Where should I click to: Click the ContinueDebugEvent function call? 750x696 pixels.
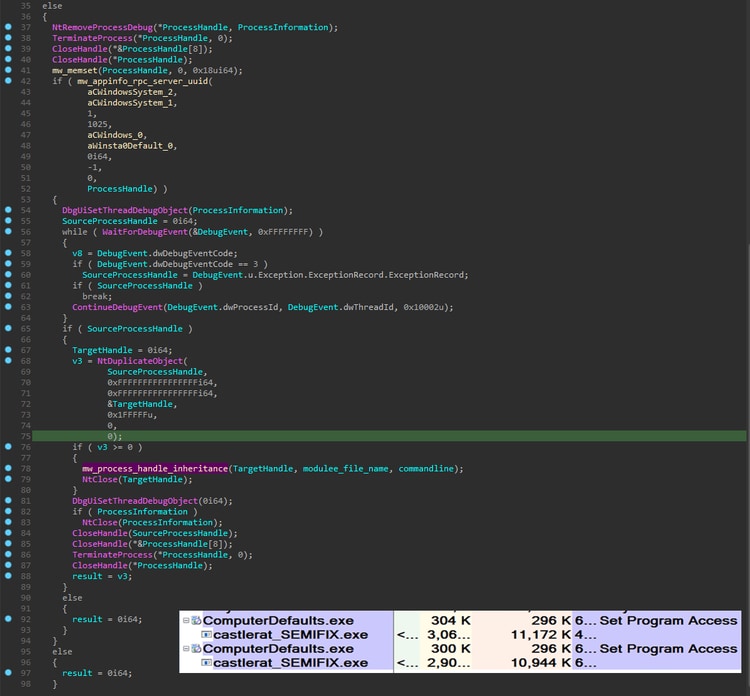(113, 307)
